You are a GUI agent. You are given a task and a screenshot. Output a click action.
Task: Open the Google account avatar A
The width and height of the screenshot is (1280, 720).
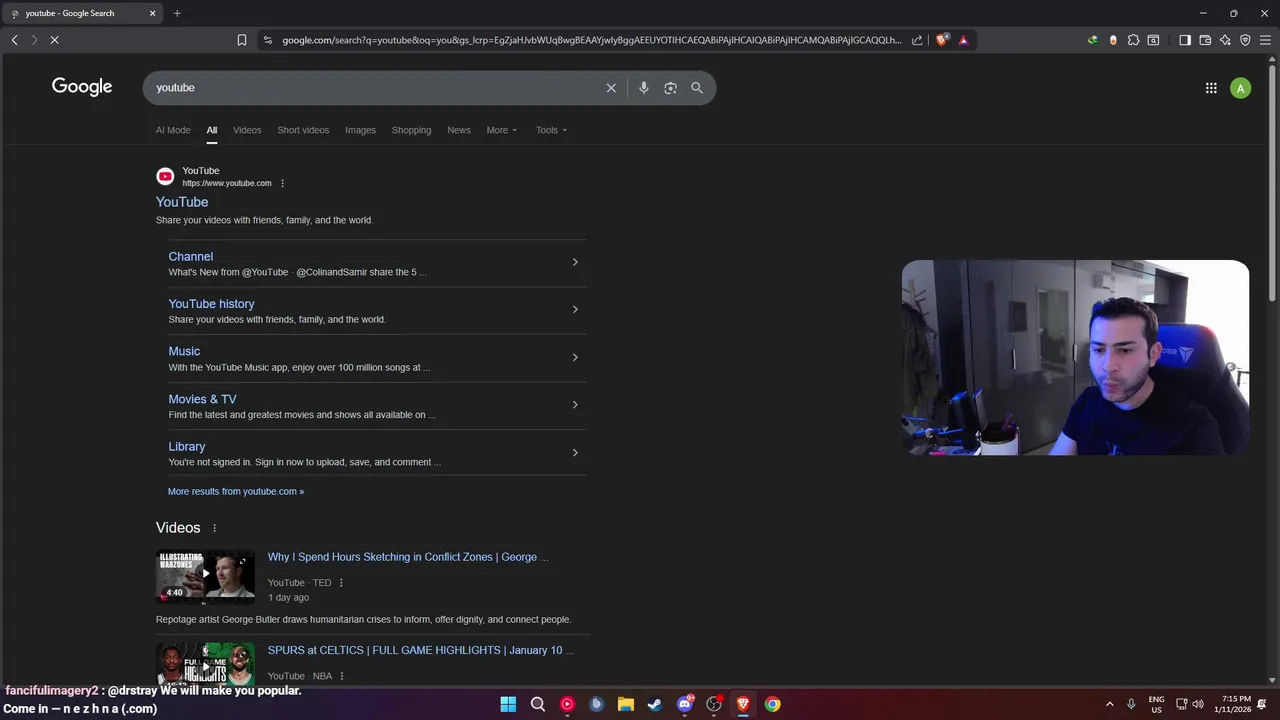click(x=1241, y=88)
